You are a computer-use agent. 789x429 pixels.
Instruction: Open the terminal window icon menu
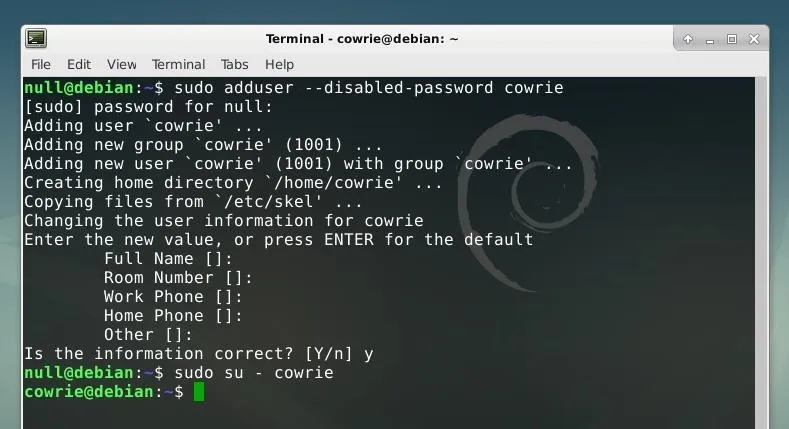pos(36,38)
